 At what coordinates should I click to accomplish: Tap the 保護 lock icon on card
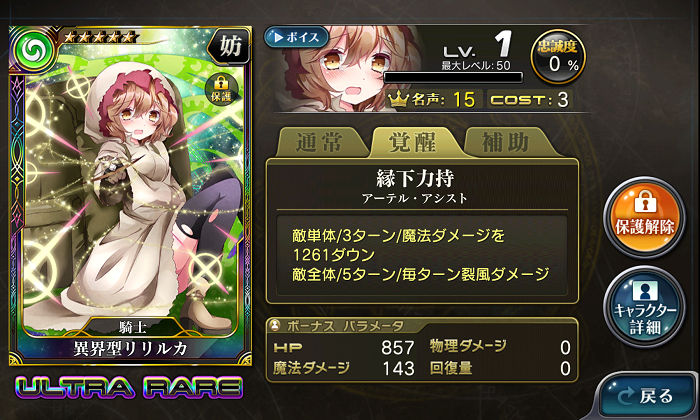221,88
